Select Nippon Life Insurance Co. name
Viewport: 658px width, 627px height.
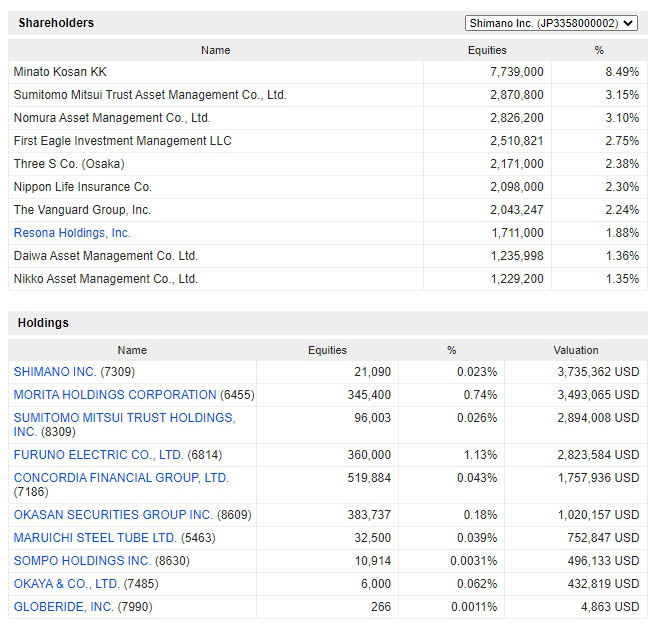click(x=83, y=187)
